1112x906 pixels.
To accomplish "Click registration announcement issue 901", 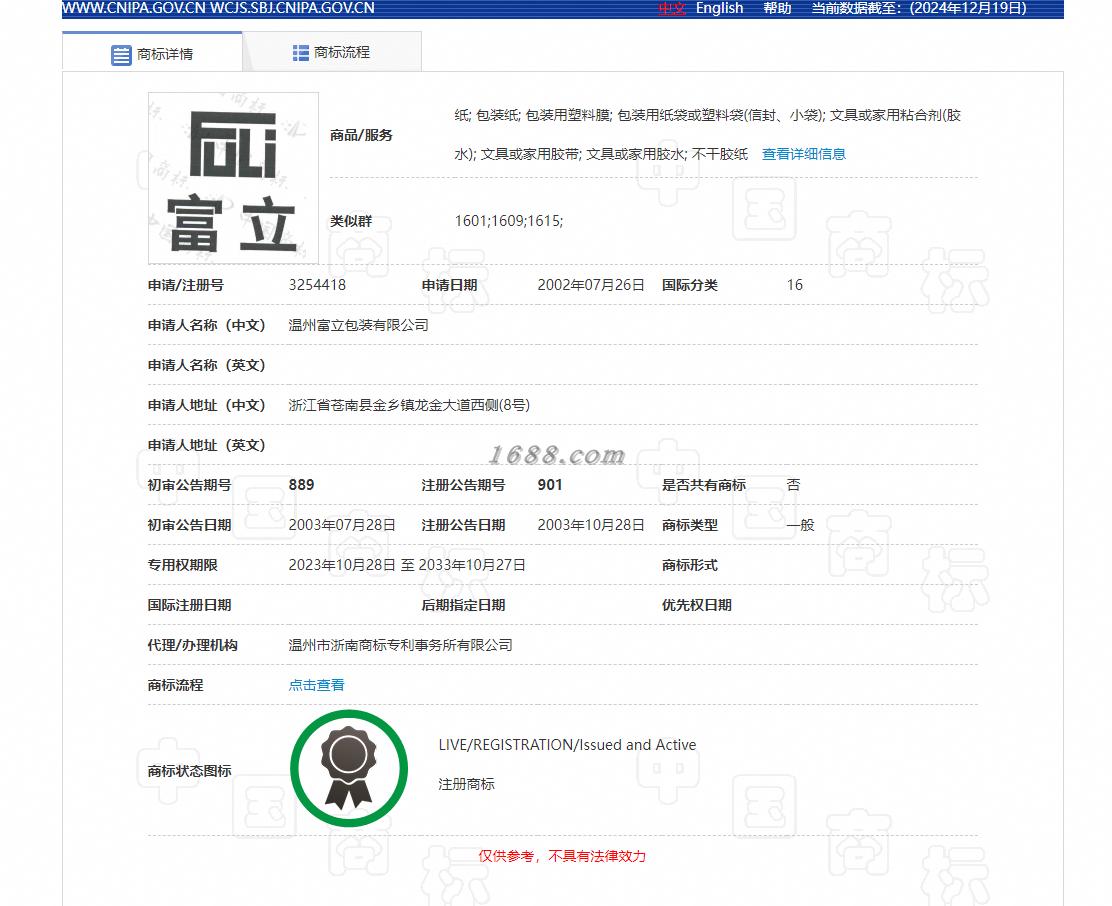I will coord(550,485).
